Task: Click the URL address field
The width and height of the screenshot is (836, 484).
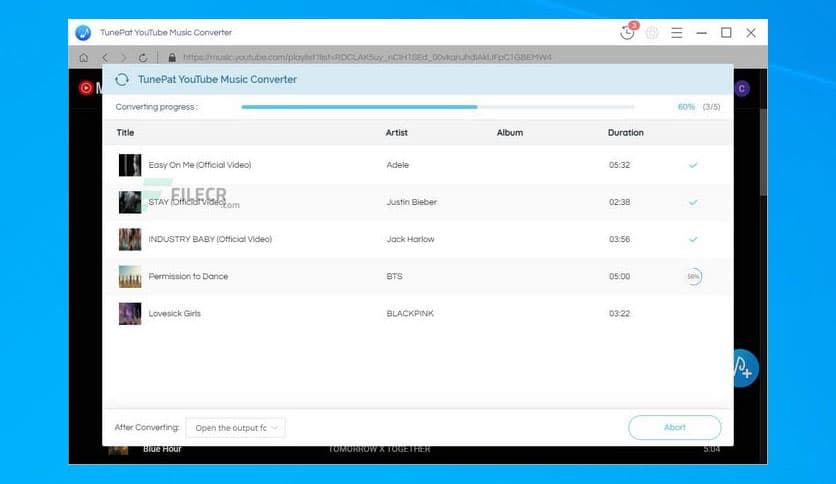Action: point(367,58)
